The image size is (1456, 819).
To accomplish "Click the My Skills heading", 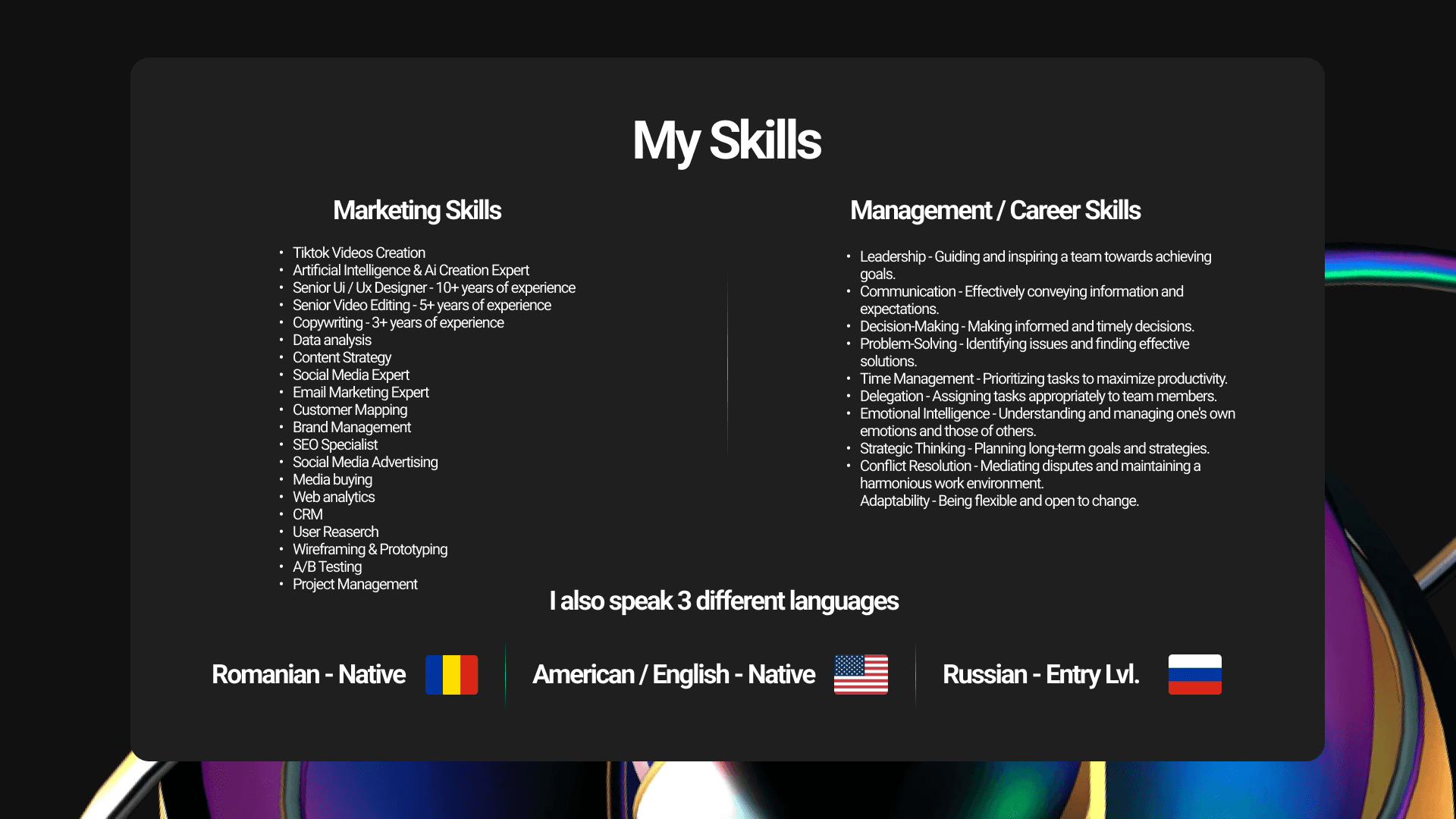I will (x=726, y=141).
